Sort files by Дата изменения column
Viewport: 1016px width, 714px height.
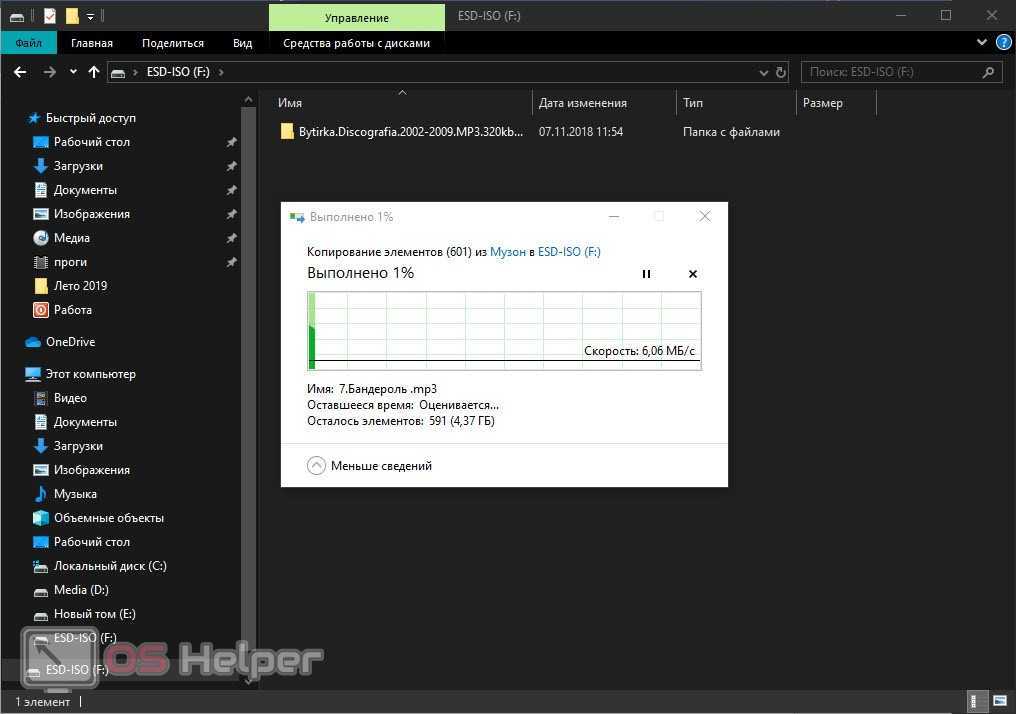583,103
